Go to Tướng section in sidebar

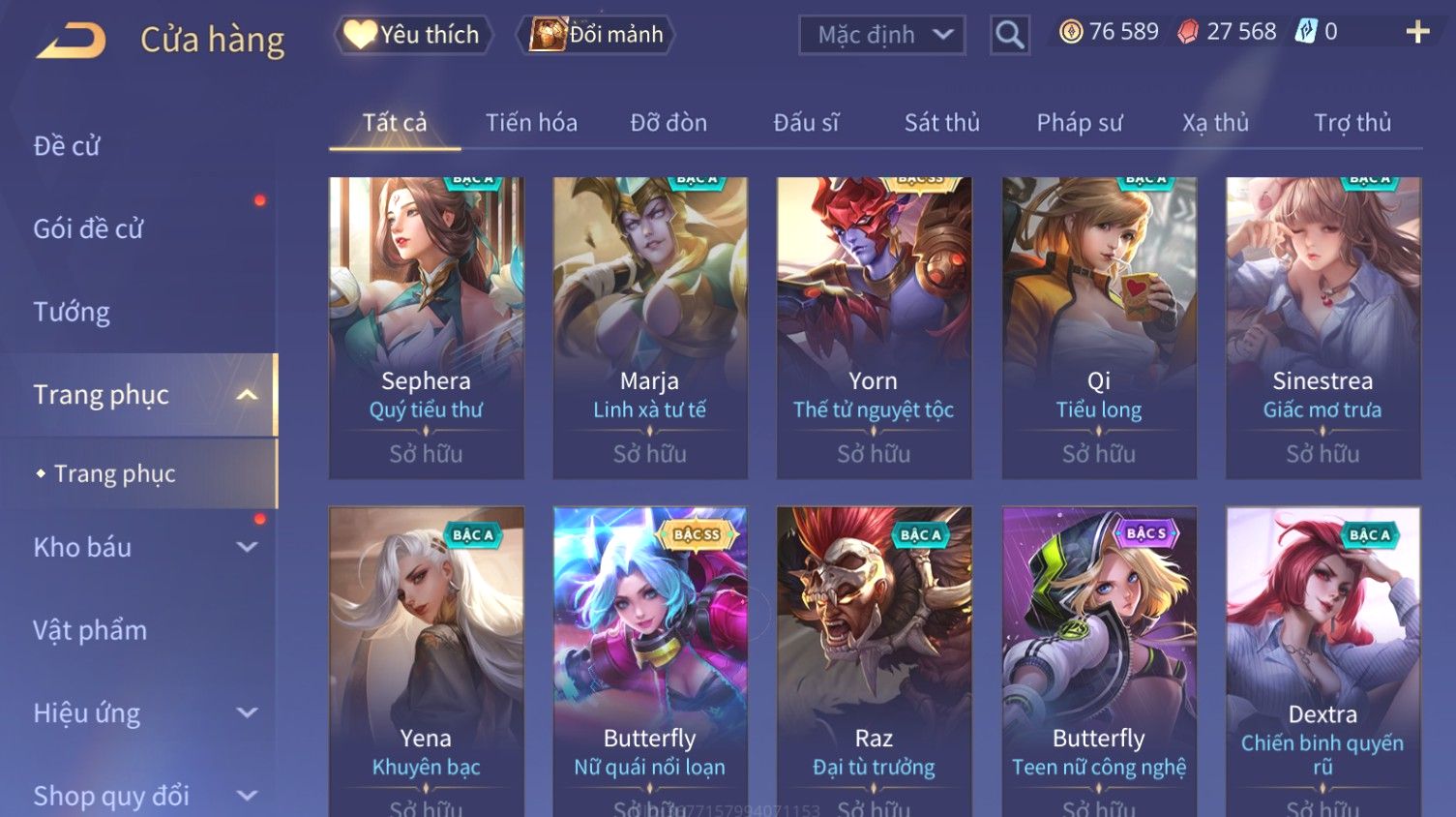click(72, 312)
